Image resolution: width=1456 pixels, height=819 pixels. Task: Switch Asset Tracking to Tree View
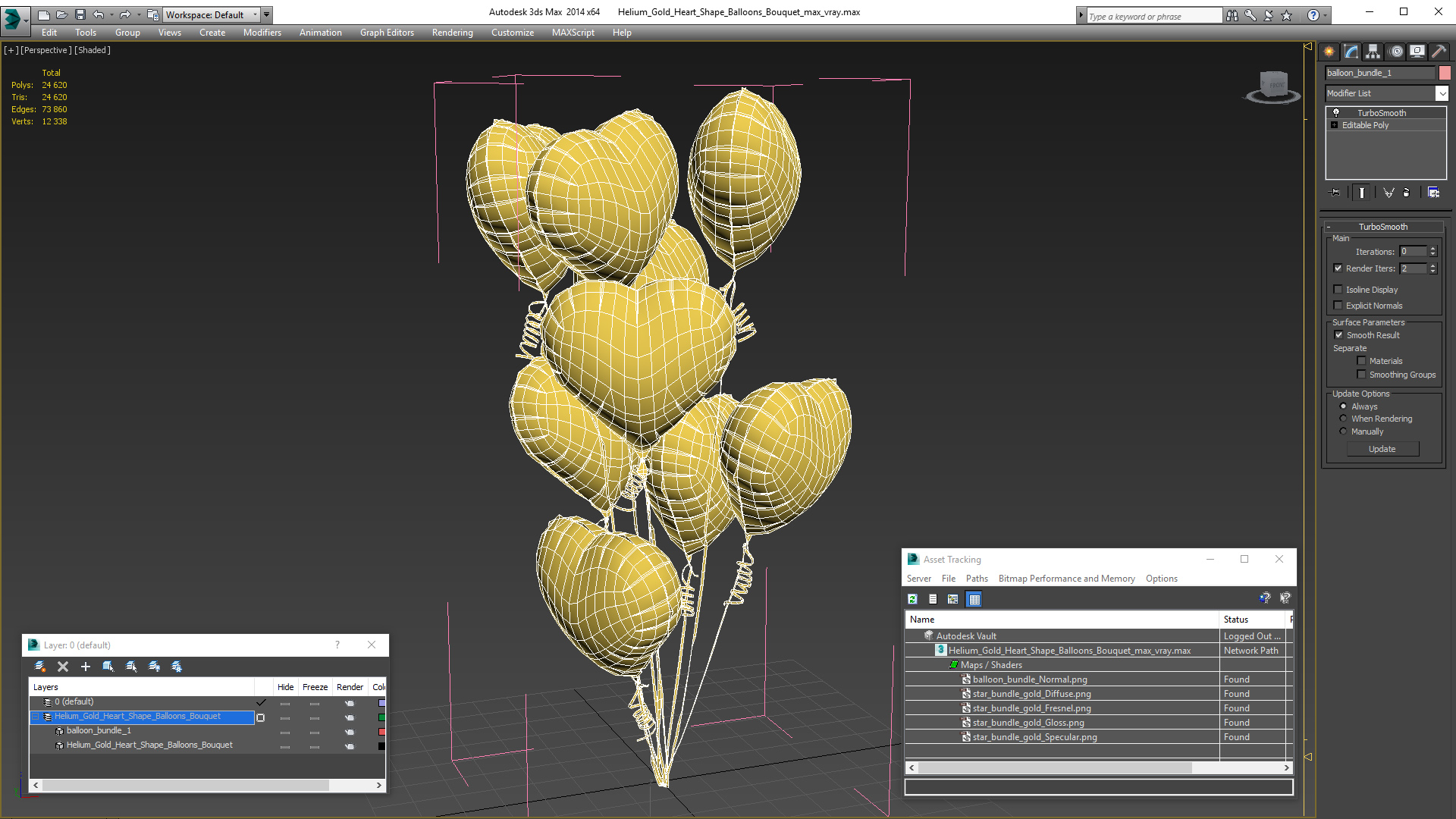click(953, 599)
